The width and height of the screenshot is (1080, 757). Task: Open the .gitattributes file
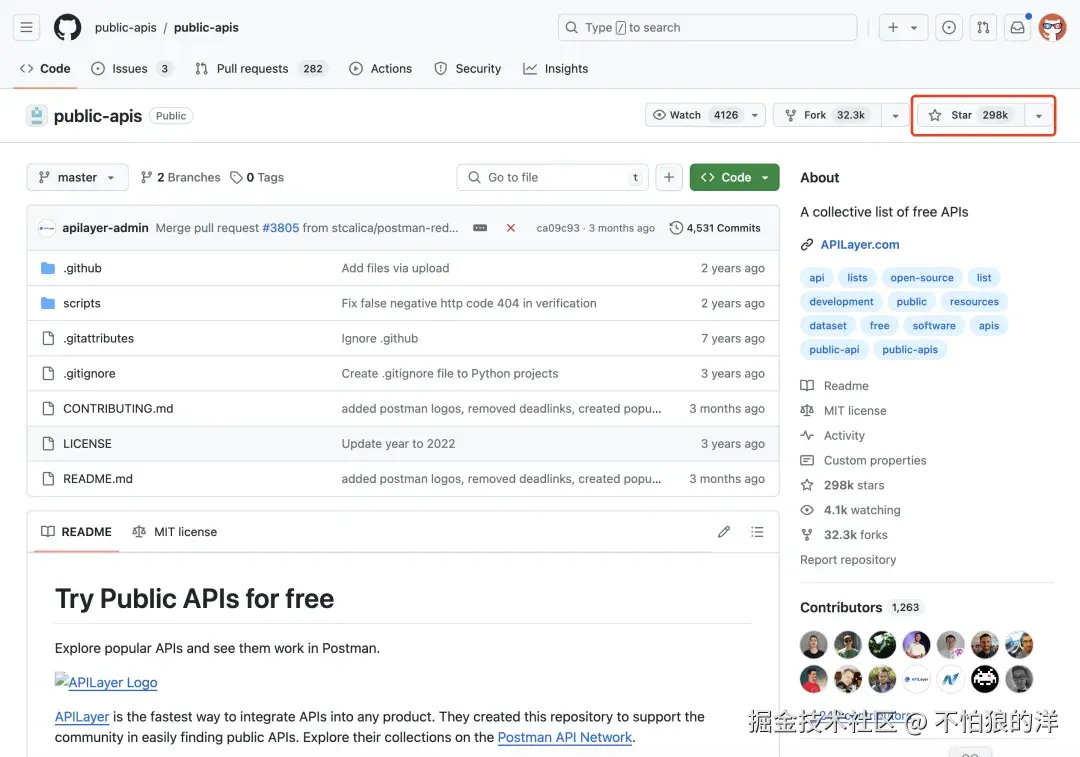98,338
